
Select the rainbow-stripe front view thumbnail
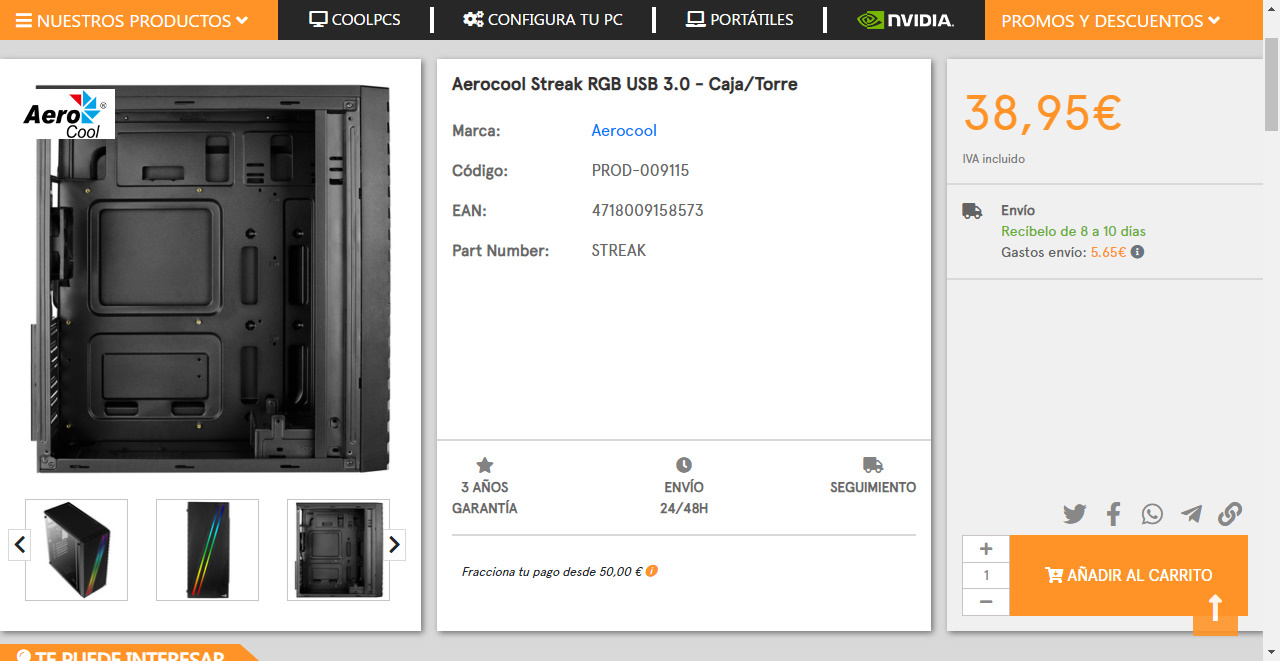point(207,550)
